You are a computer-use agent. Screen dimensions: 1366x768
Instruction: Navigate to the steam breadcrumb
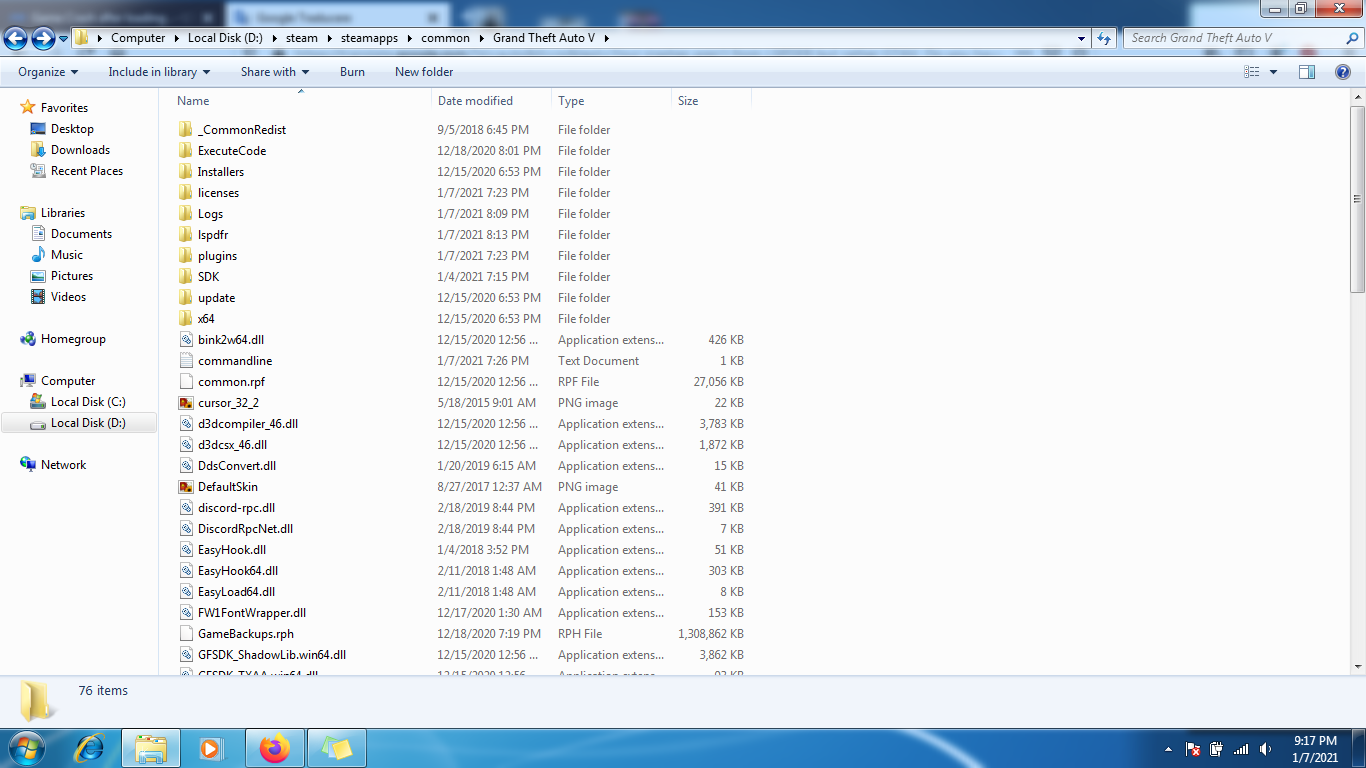[x=302, y=38]
